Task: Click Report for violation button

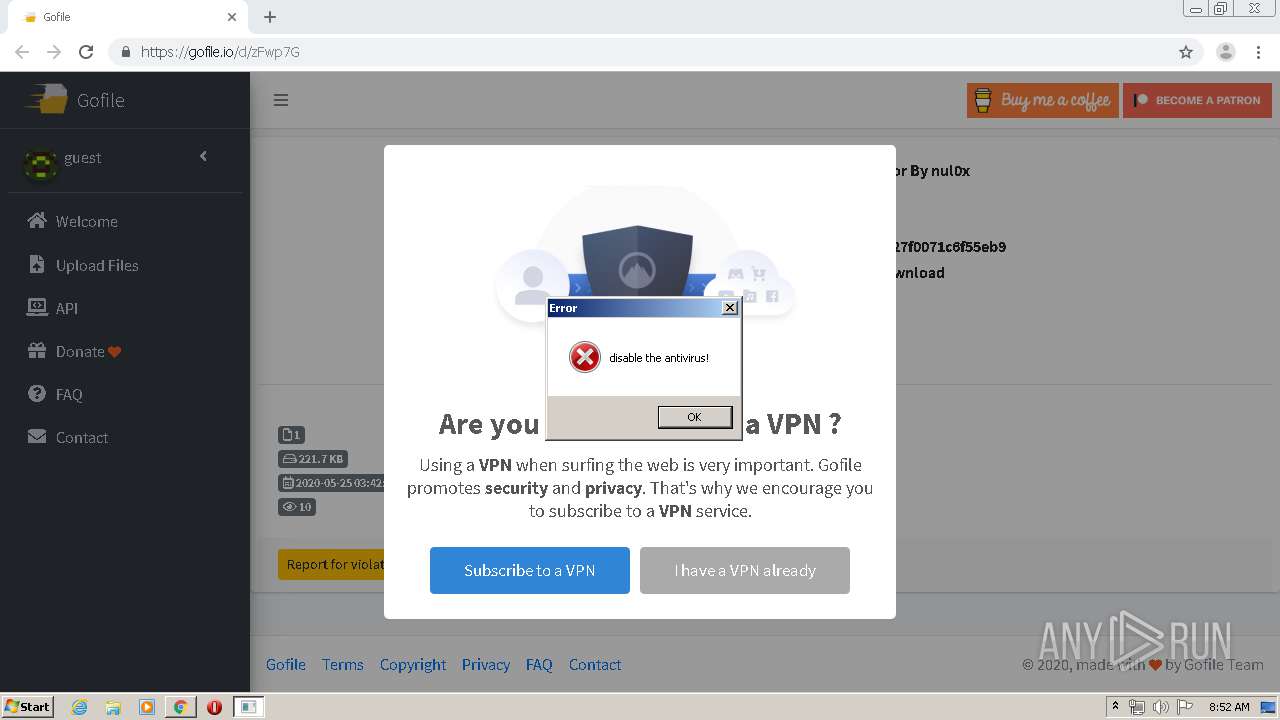Action: click(331, 564)
